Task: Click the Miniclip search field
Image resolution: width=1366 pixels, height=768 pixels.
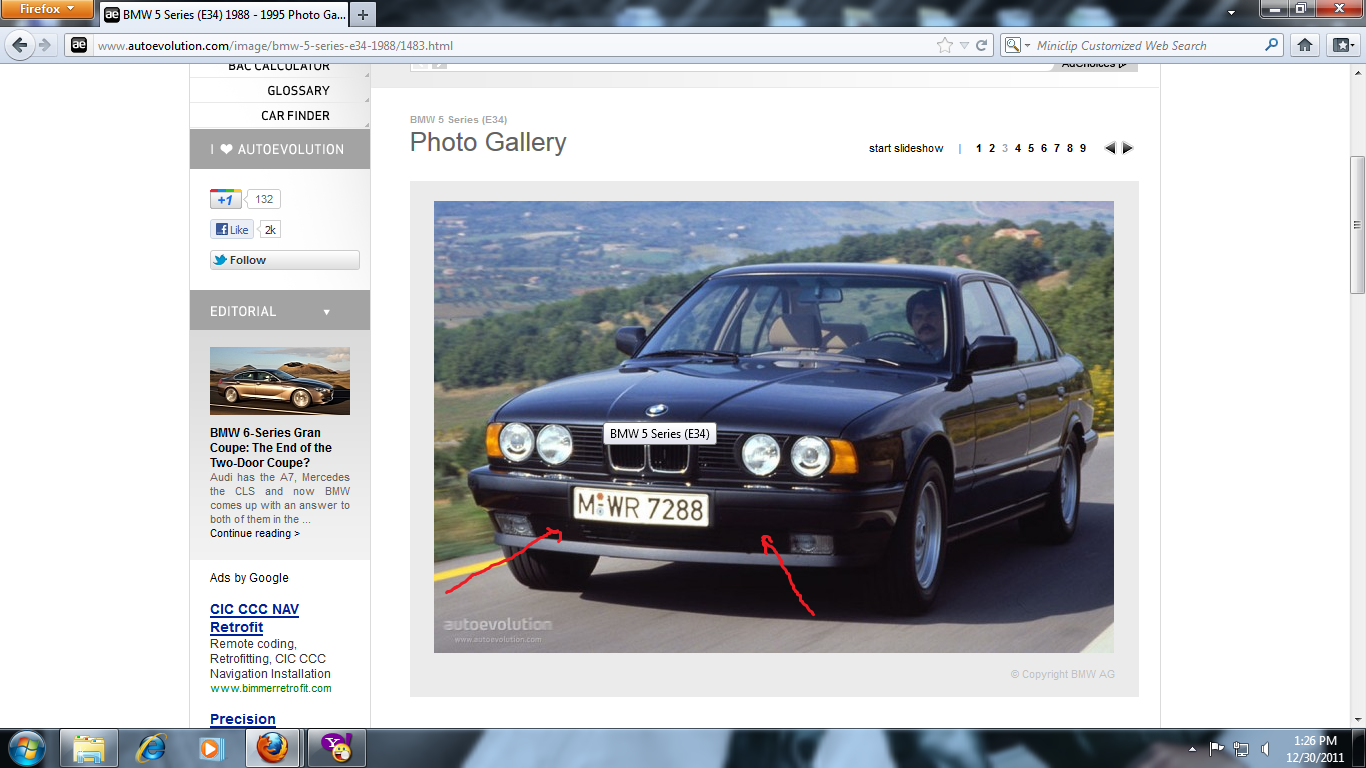Action: point(1148,45)
